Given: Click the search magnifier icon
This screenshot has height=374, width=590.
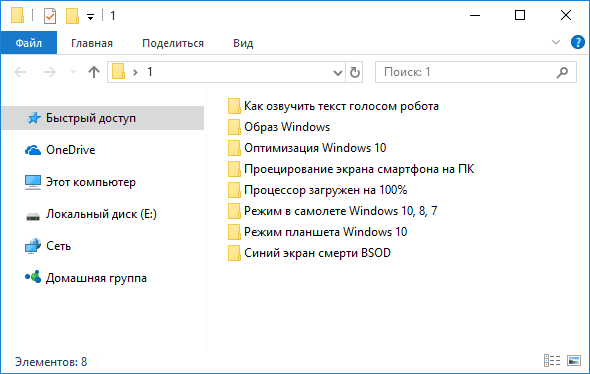Looking at the screenshot, I should pos(562,72).
